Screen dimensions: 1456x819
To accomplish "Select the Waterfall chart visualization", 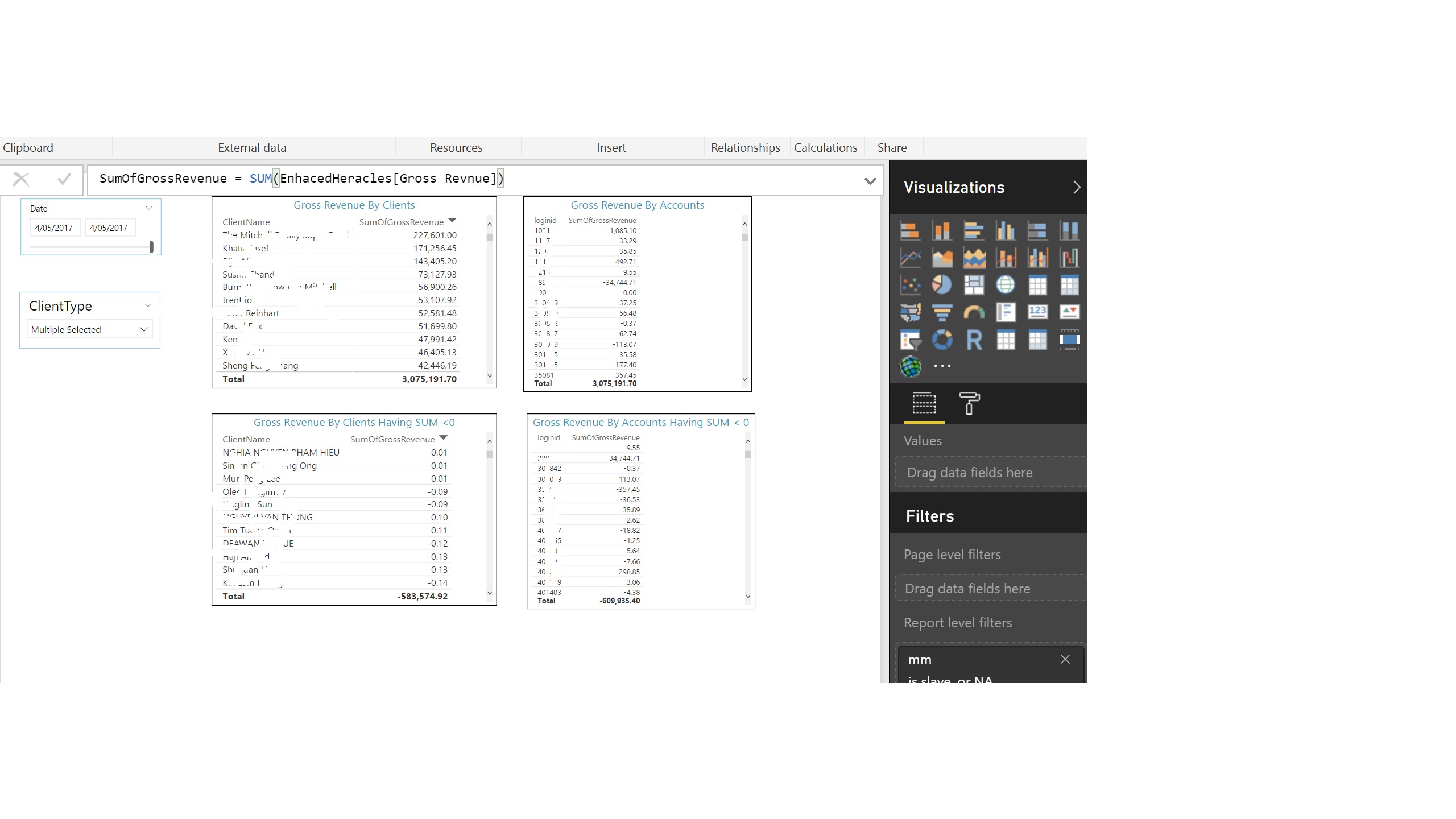I will click(x=1069, y=258).
